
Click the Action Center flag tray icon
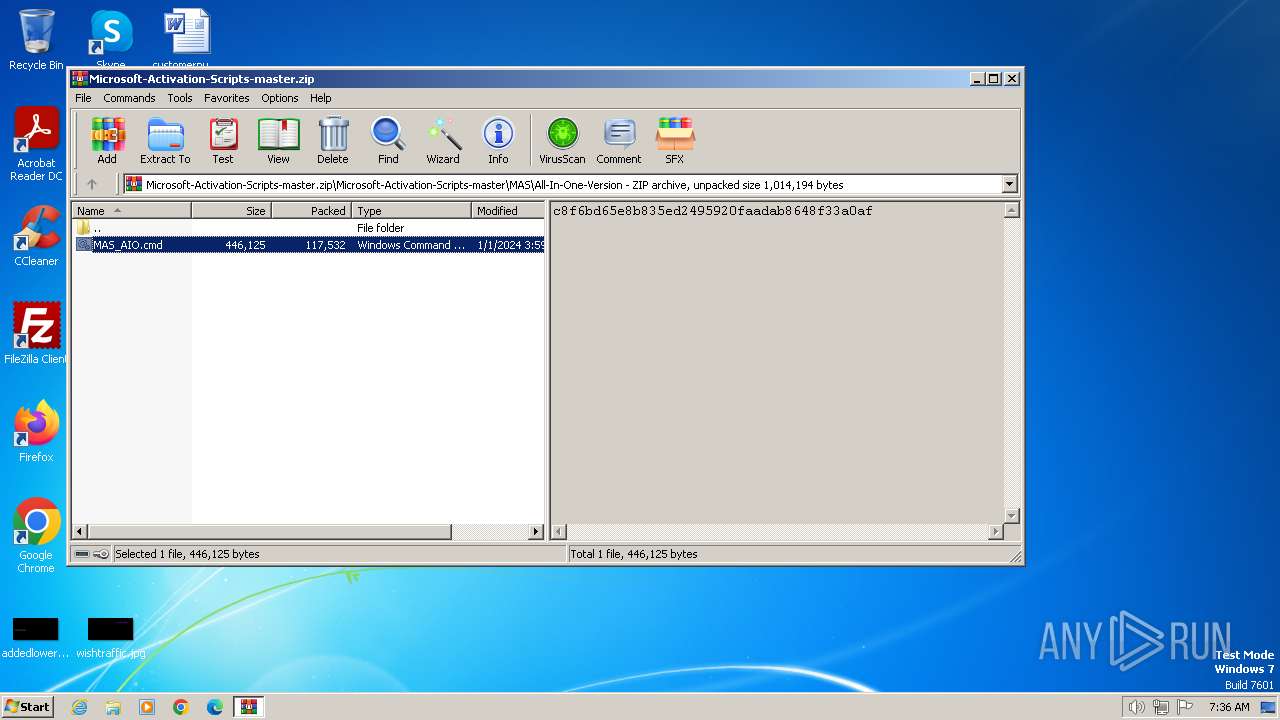tap(1185, 707)
